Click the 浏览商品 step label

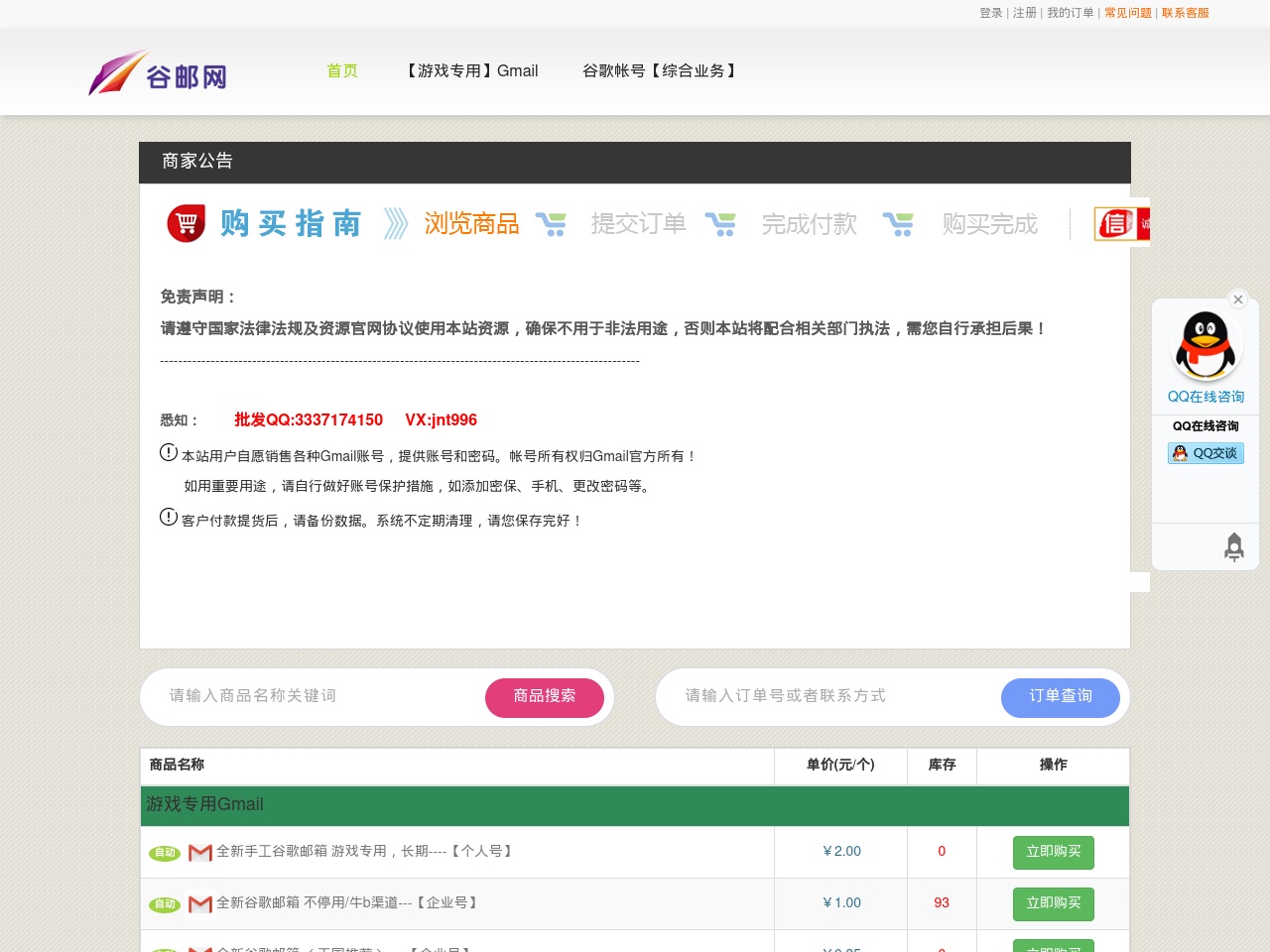[472, 224]
